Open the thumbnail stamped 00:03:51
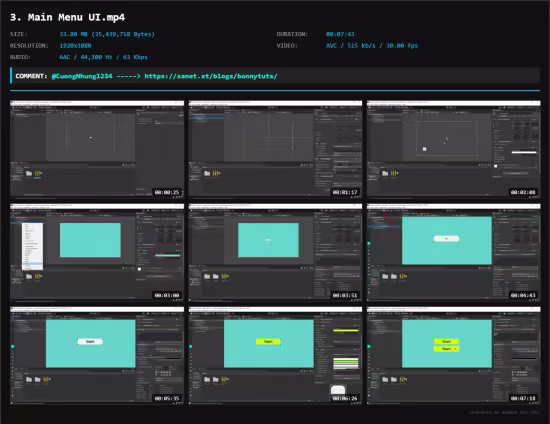 (275, 252)
